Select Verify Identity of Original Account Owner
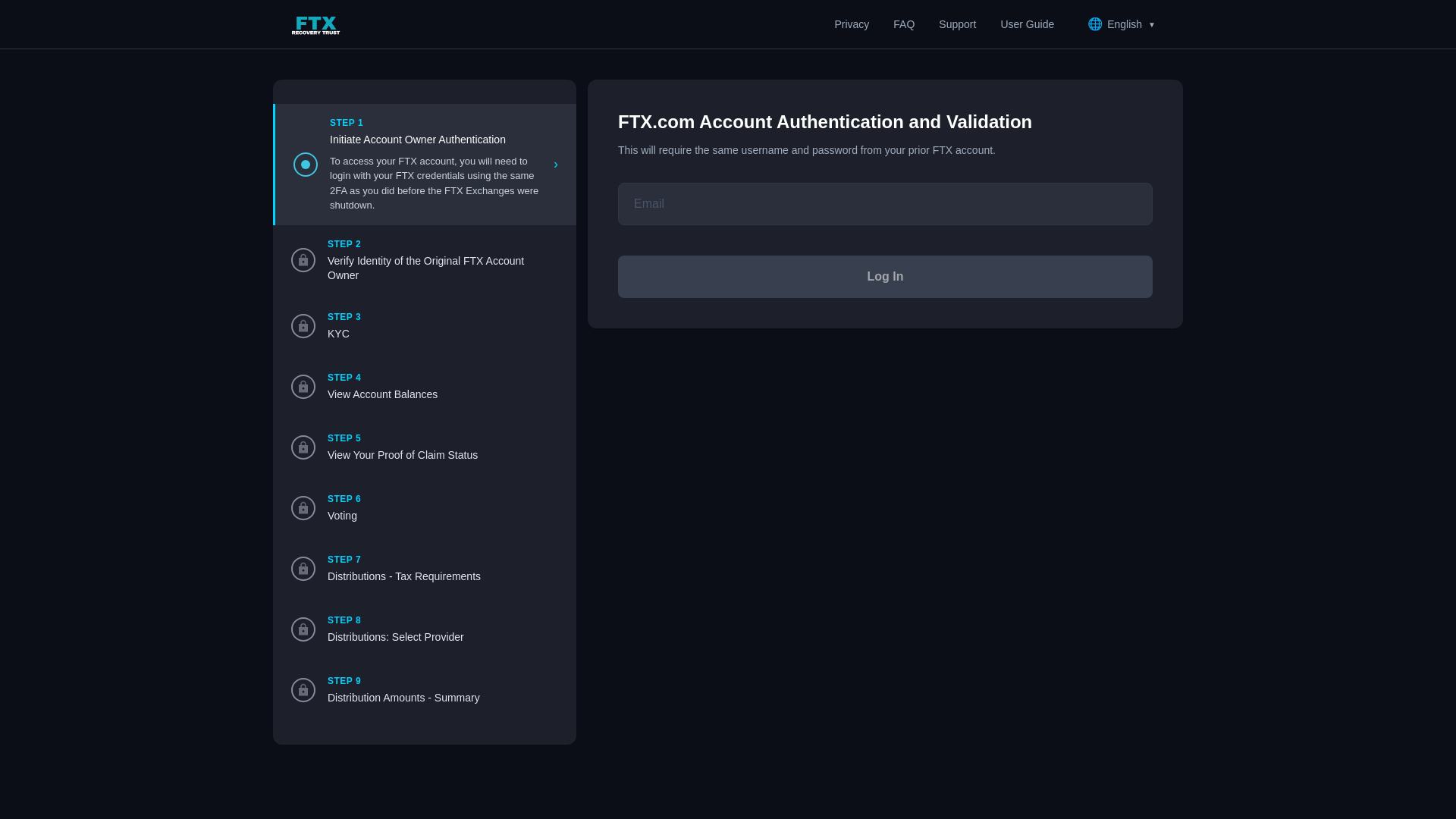Viewport: 1456px width, 819px height. [425, 268]
